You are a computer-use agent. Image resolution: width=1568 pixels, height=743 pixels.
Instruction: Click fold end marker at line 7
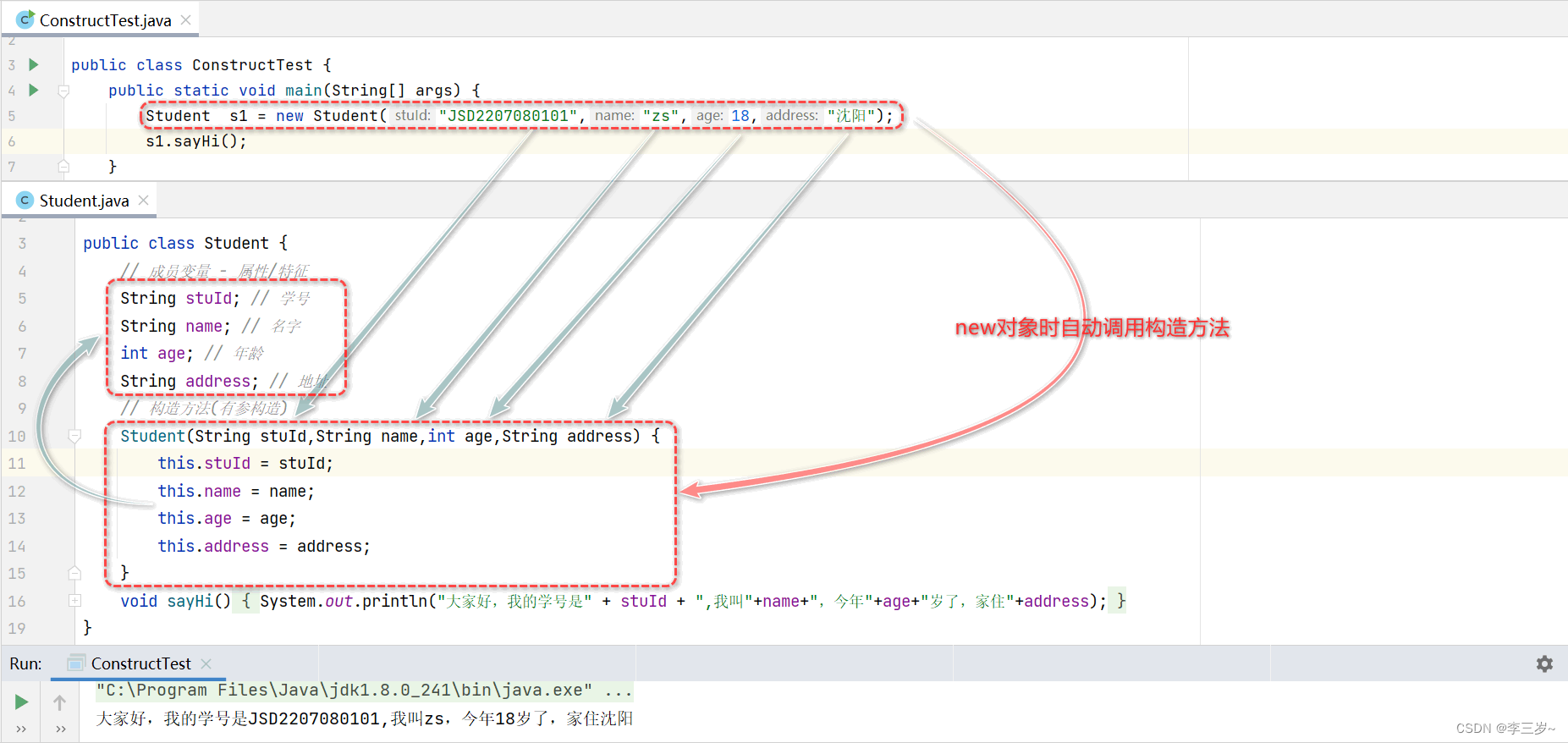click(x=63, y=167)
